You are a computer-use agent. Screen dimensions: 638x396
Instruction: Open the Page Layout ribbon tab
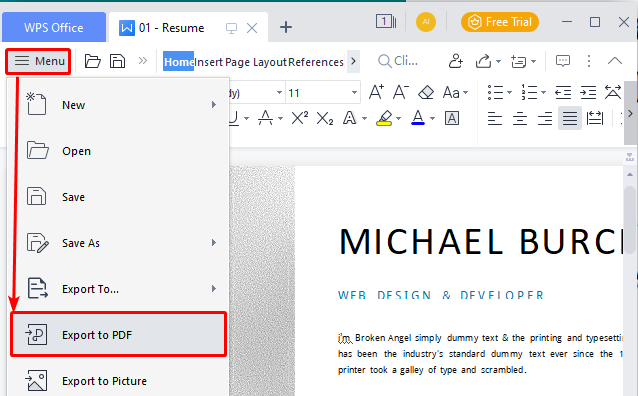tap(256, 62)
